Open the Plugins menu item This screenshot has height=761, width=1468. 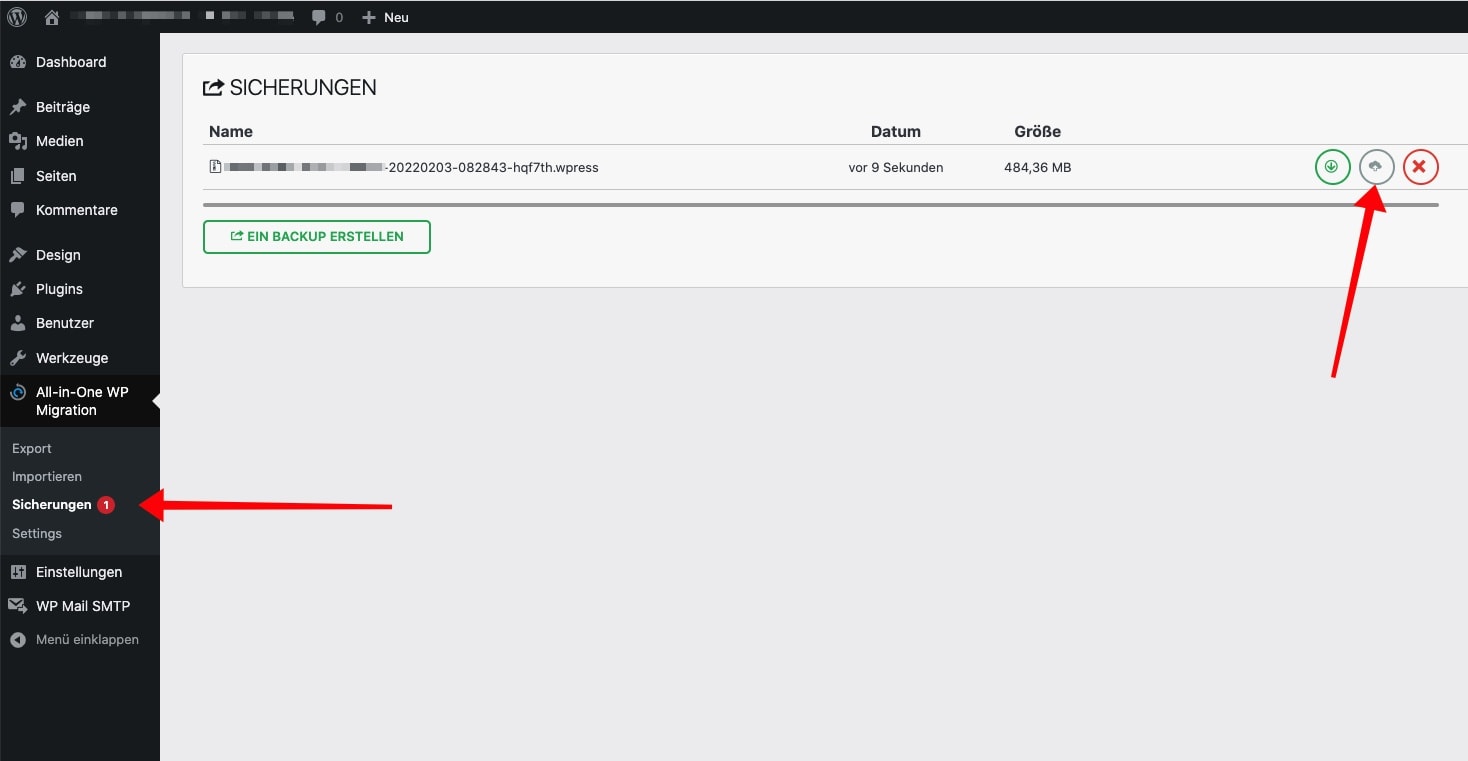59,289
